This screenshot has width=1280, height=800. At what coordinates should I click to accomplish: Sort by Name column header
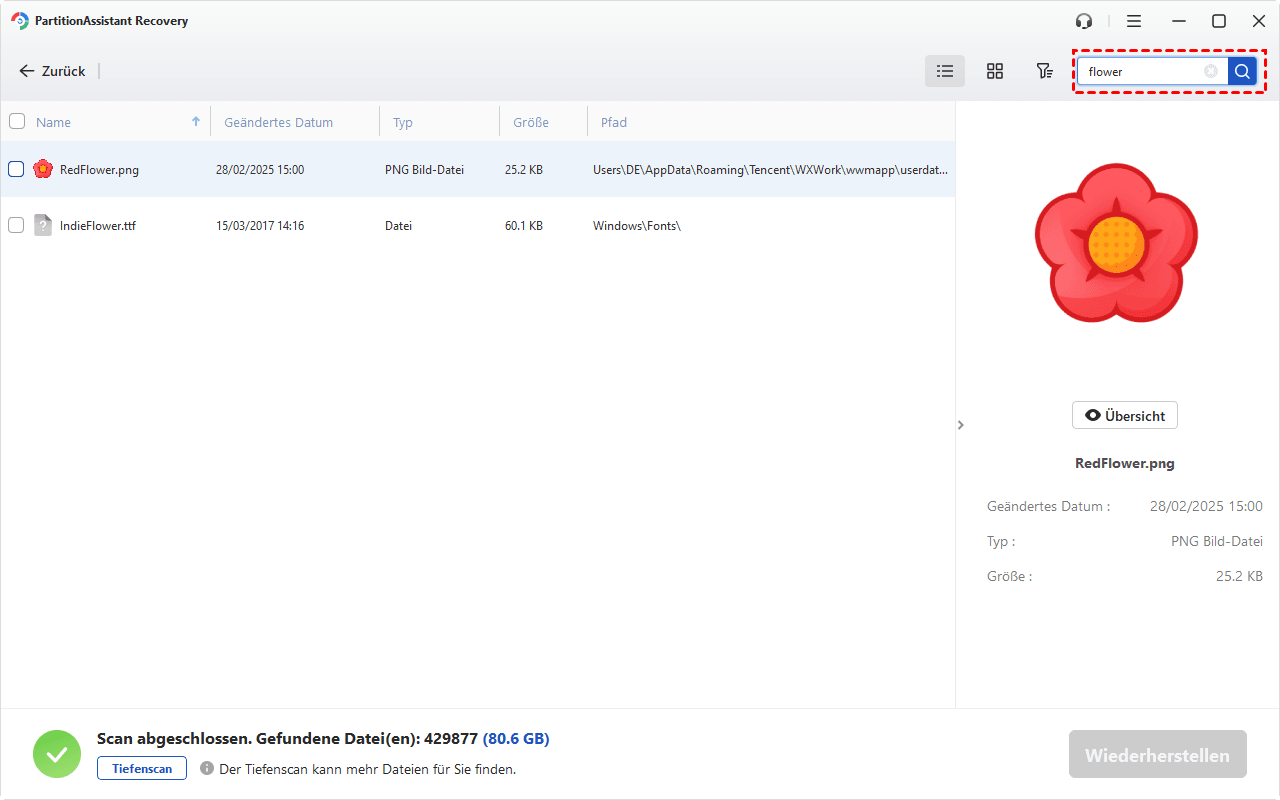pyautogui.click(x=54, y=122)
